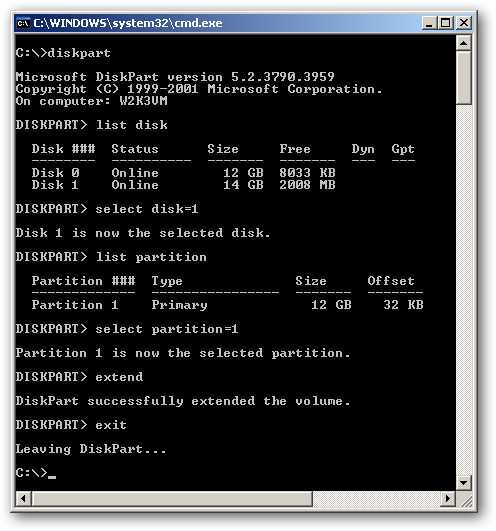496x531 pixels.
Task: Click the 'DISKPART> list disk' command
Action: (x=91, y=125)
